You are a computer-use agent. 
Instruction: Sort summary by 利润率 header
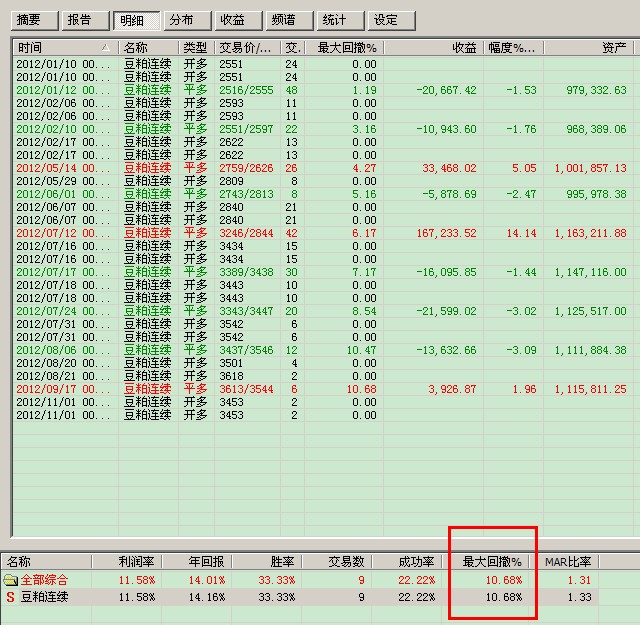click(127, 562)
